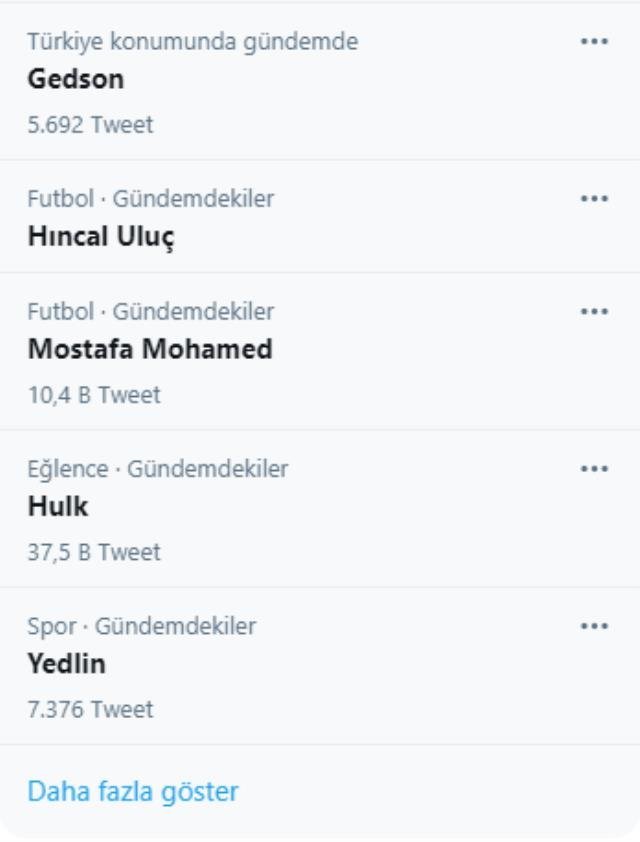
Task: Click the "Eğlence · Gündemdekiler" category label
Action: click(x=157, y=469)
